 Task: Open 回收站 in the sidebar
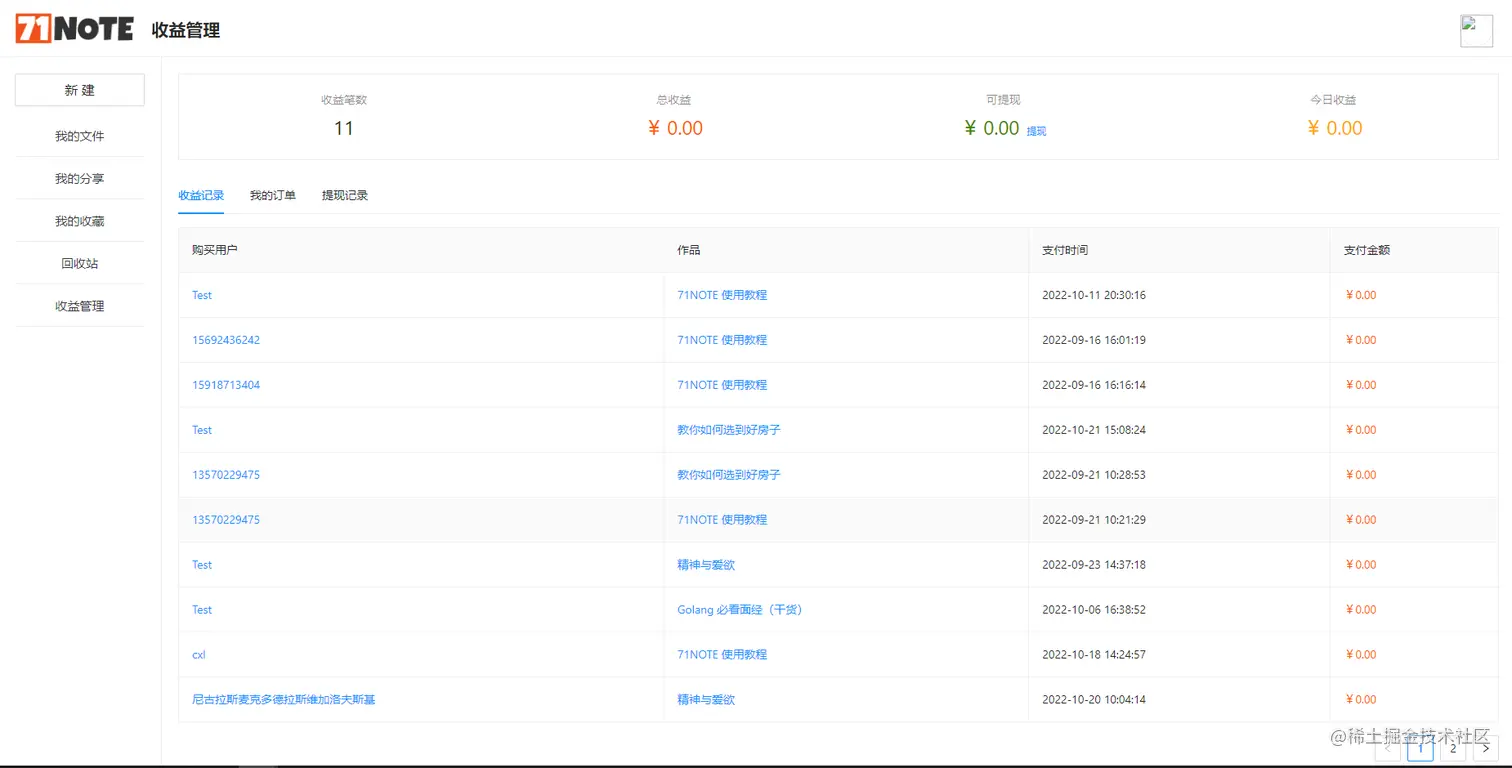[x=80, y=264]
